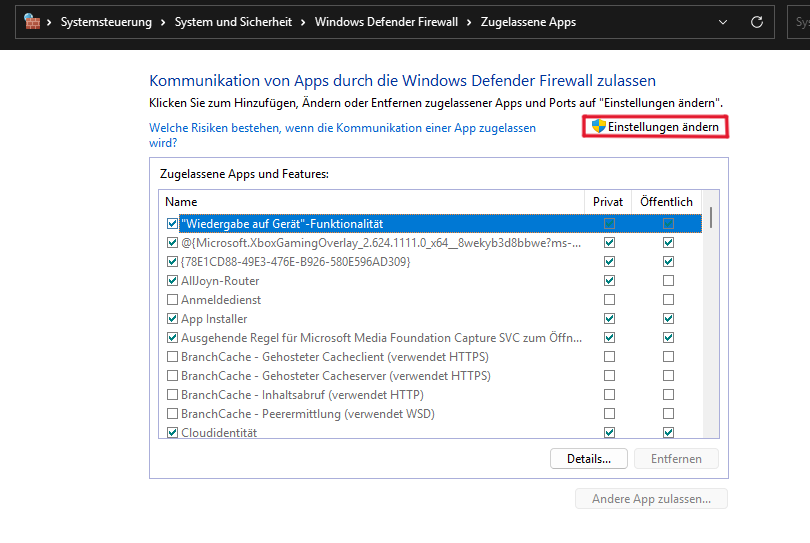Click the Entfernen button

click(x=676, y=459)
